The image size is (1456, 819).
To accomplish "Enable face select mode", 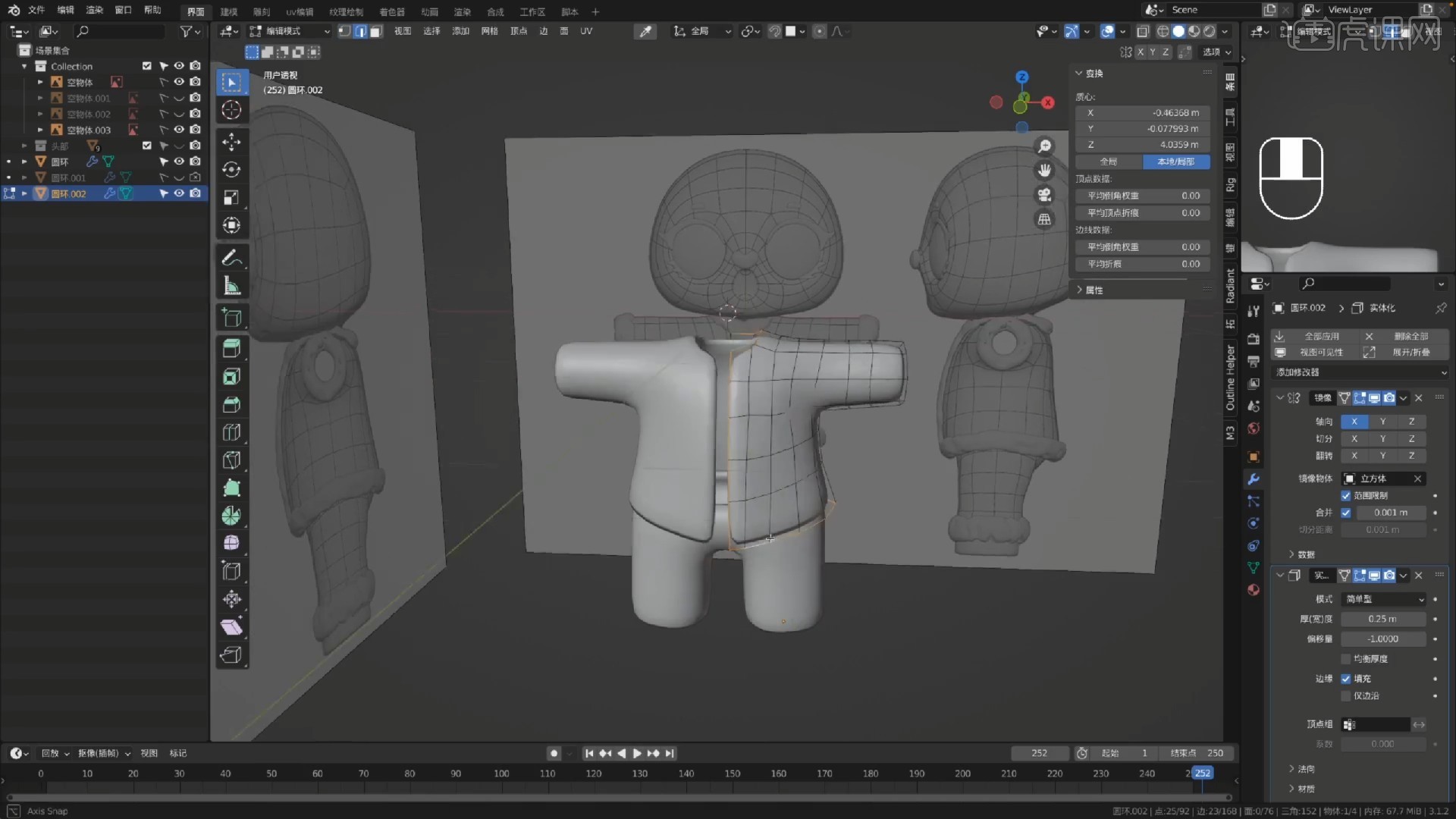I will point(376,31).
